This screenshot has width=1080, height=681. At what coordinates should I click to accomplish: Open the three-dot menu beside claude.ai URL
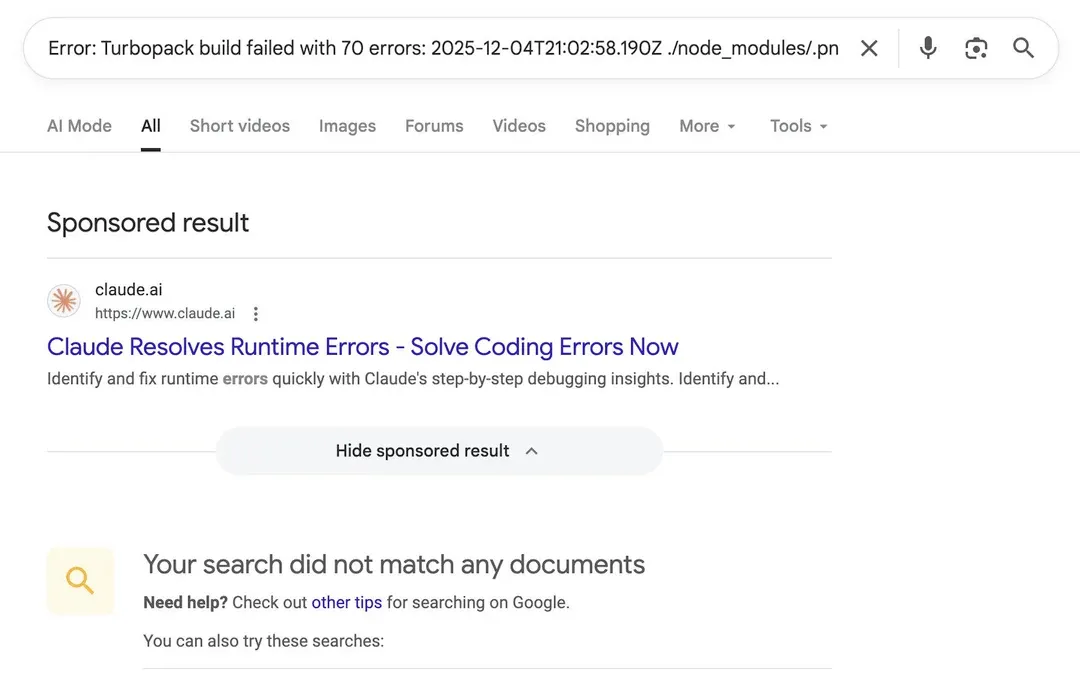(x=256, y=313)
